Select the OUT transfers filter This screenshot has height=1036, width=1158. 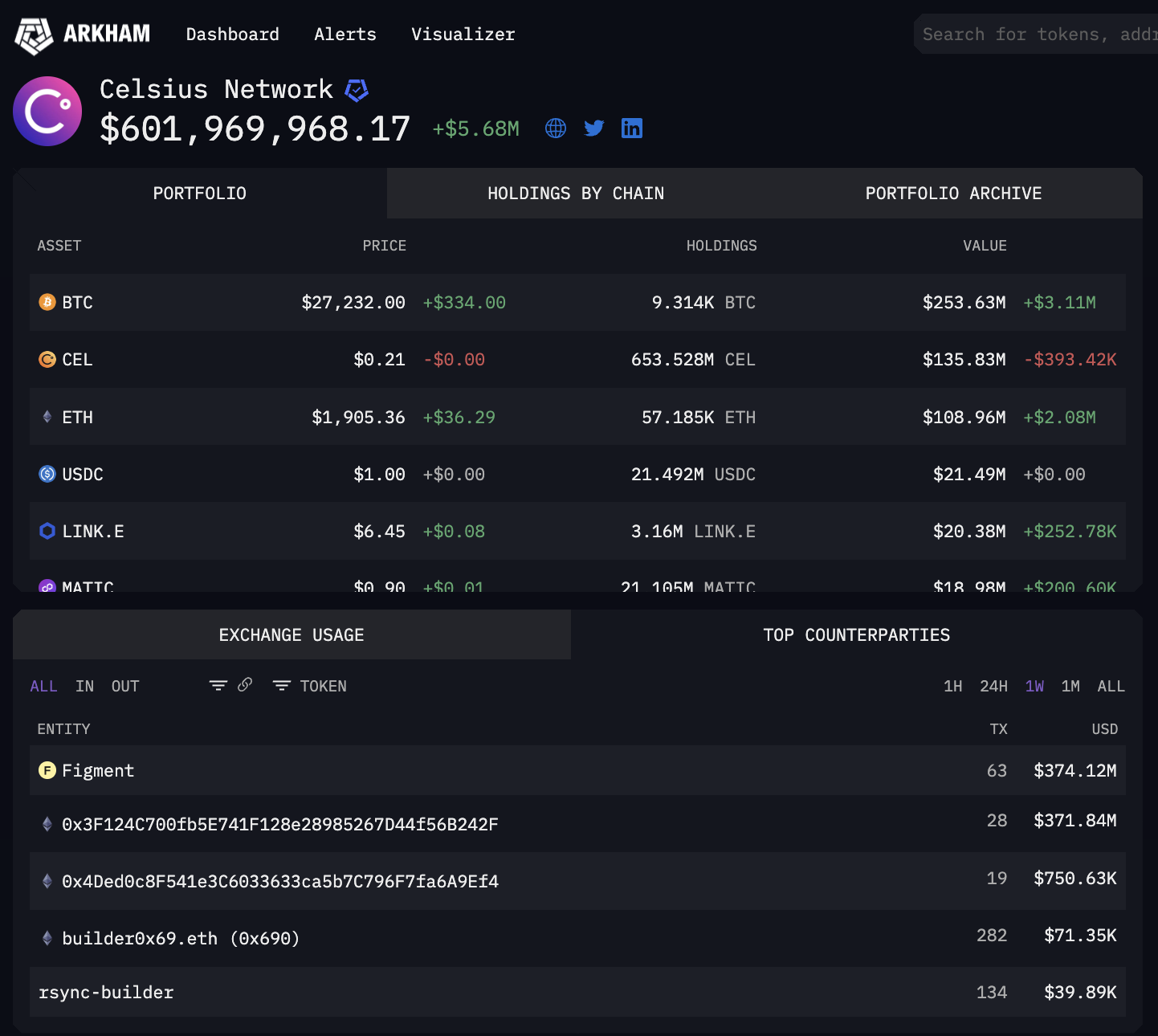point(124,686)
